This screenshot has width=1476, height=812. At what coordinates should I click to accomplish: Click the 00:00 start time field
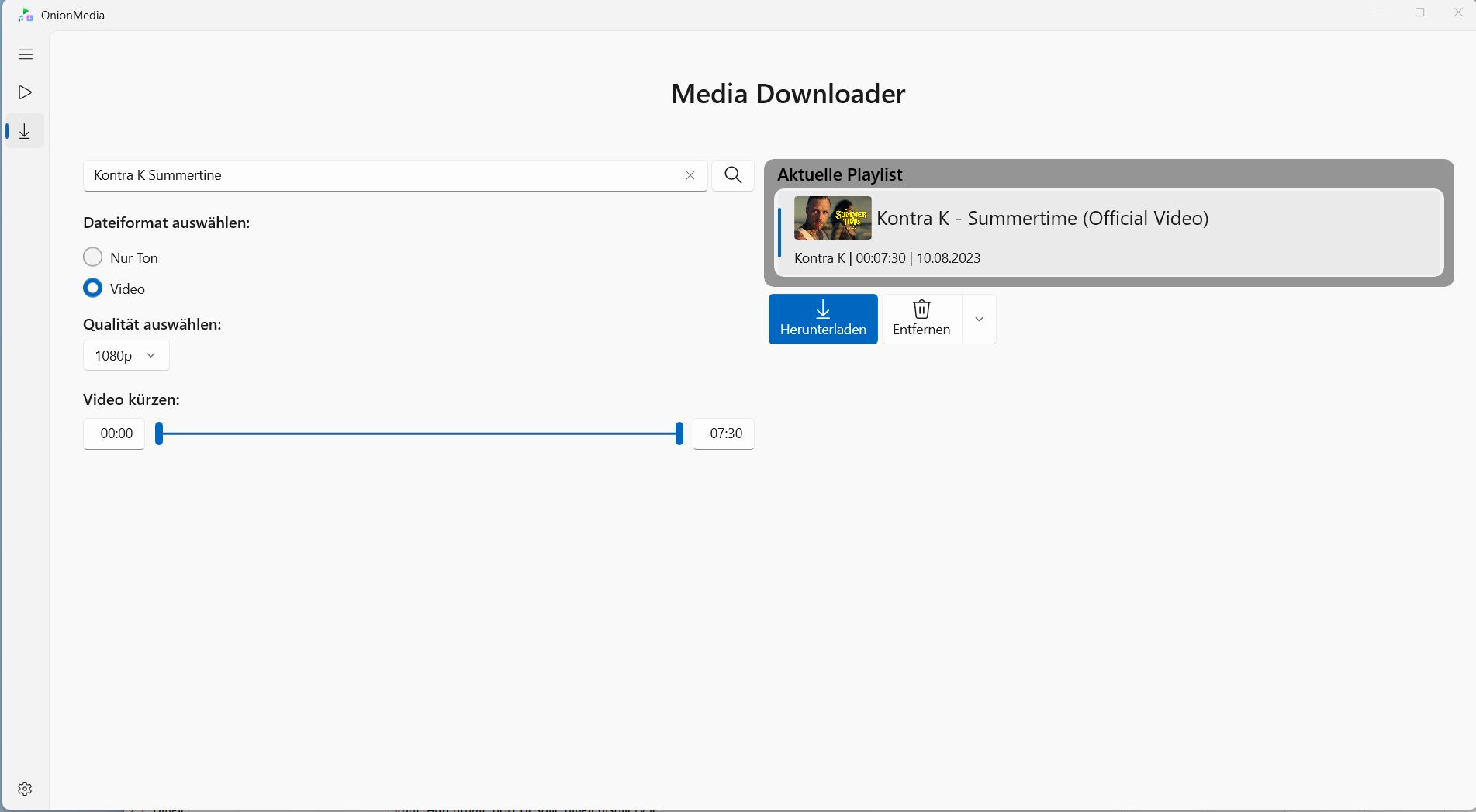114,434
